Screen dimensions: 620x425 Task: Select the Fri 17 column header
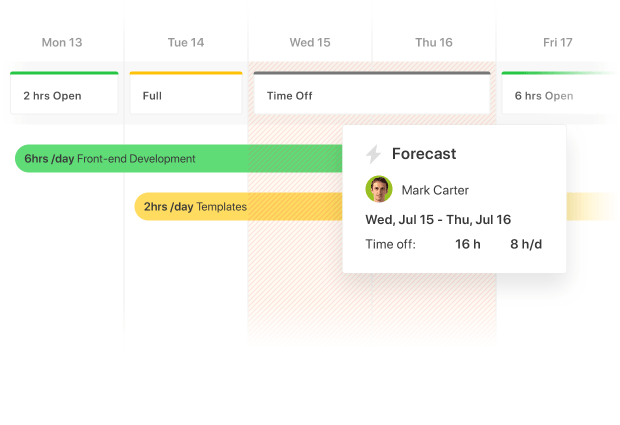coord(558,42)
